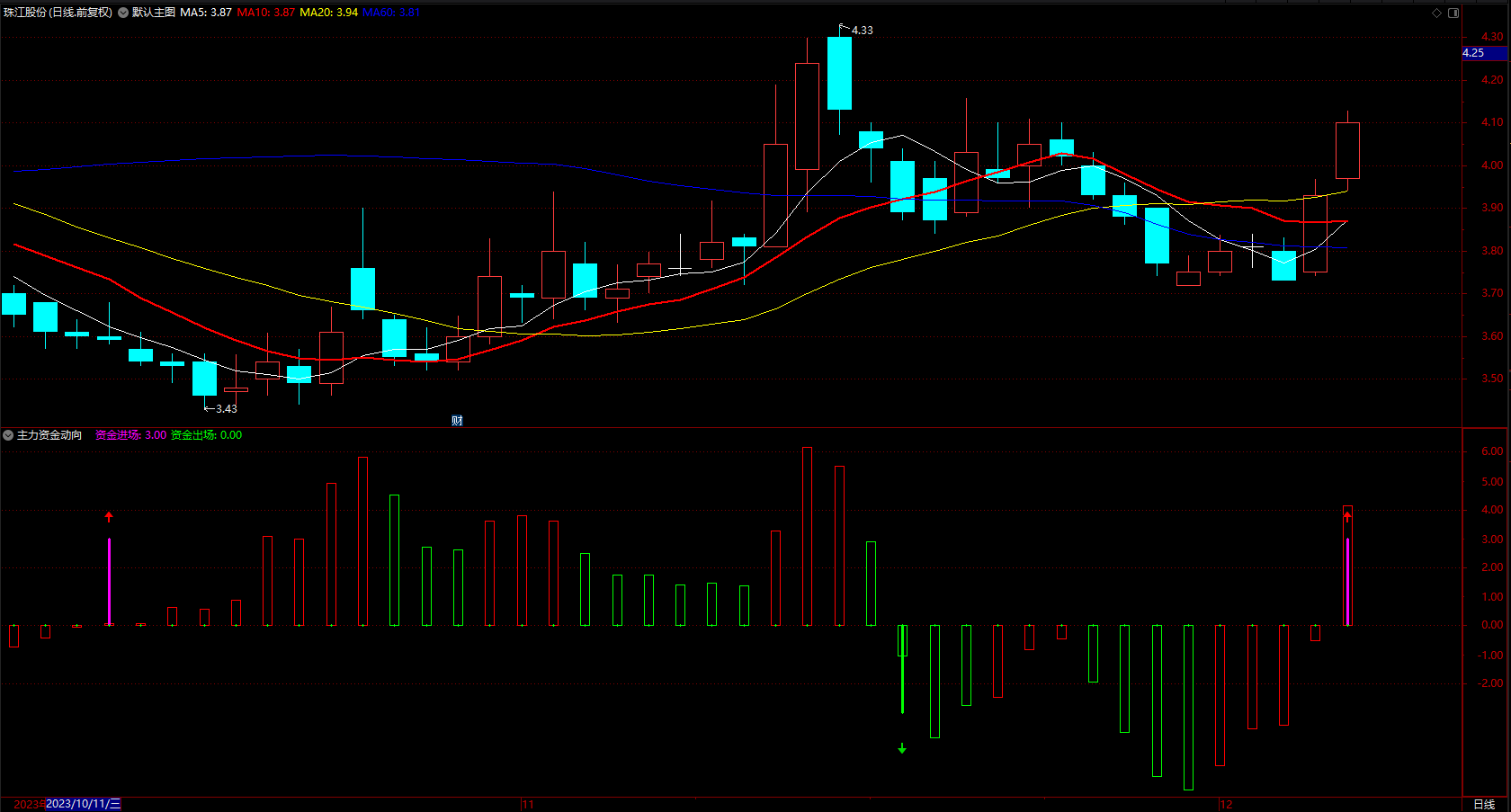Toggle the side panel icon at top-right

[x=1453, y=13]
